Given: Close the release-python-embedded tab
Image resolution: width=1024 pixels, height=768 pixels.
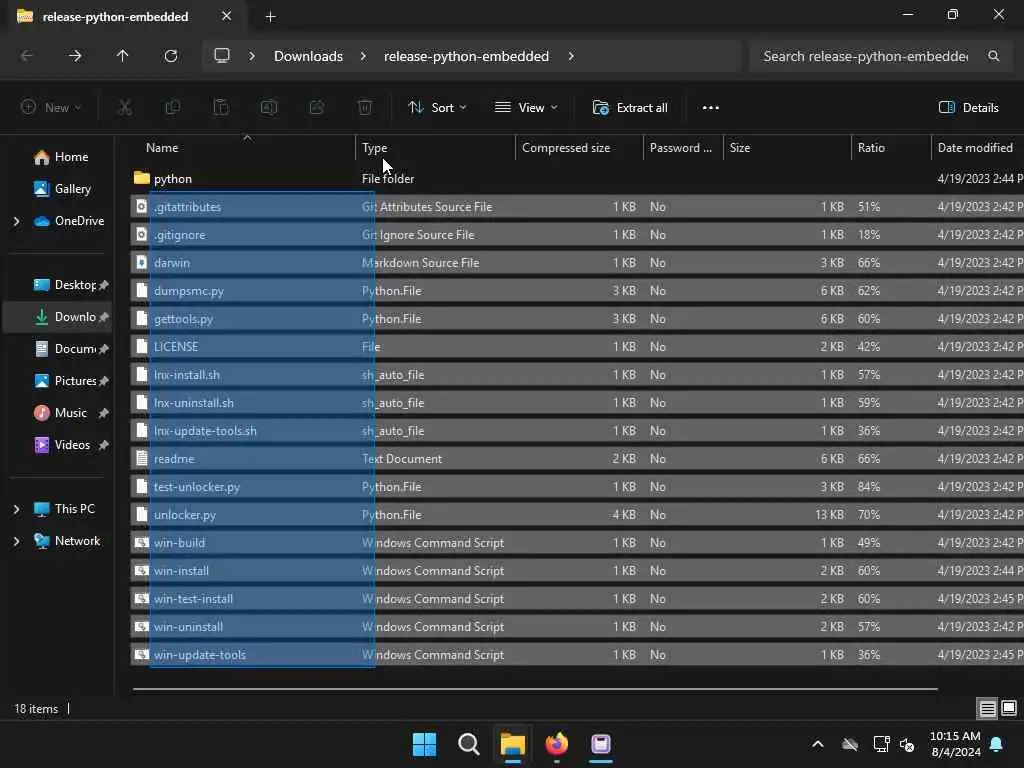Looking at the screenshot, I should (x=227, y=16).
